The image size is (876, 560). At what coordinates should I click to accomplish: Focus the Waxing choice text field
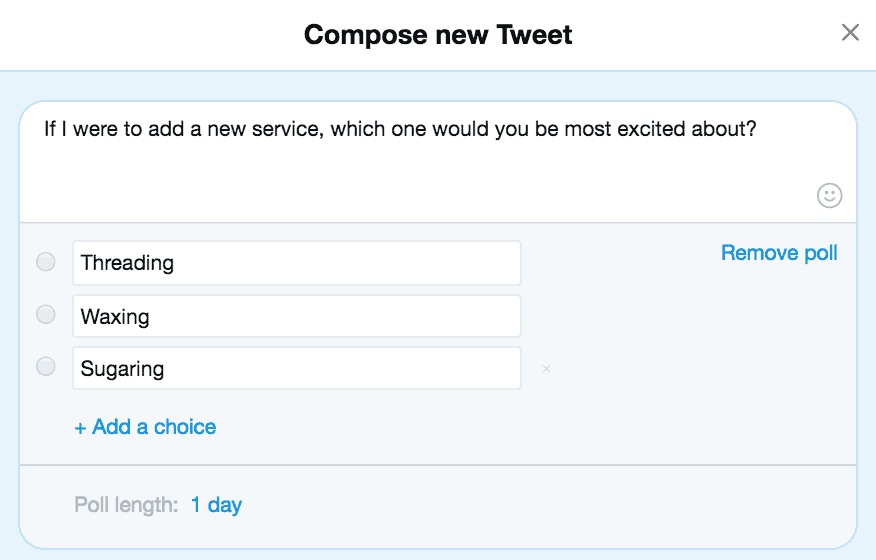[x=296, y=316]
